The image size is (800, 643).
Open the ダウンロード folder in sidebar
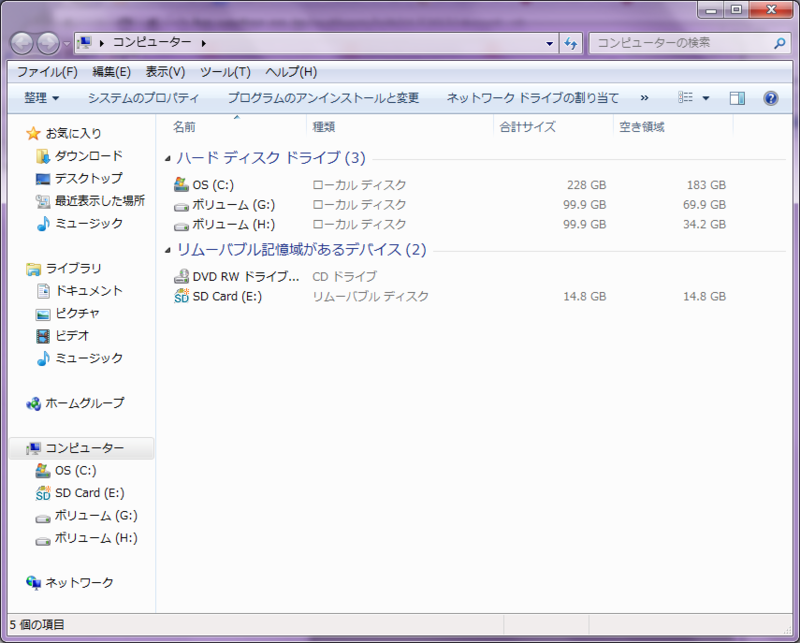[89, 156]
